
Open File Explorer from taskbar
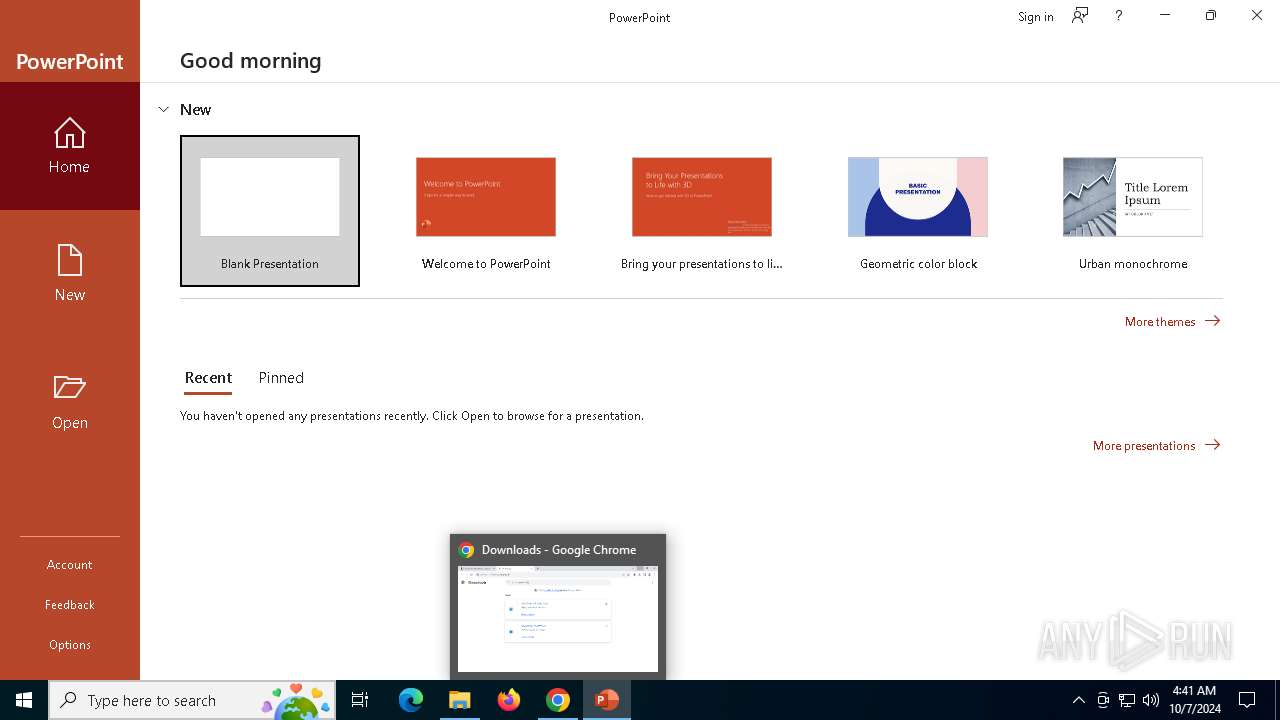(x=460, y=700)
